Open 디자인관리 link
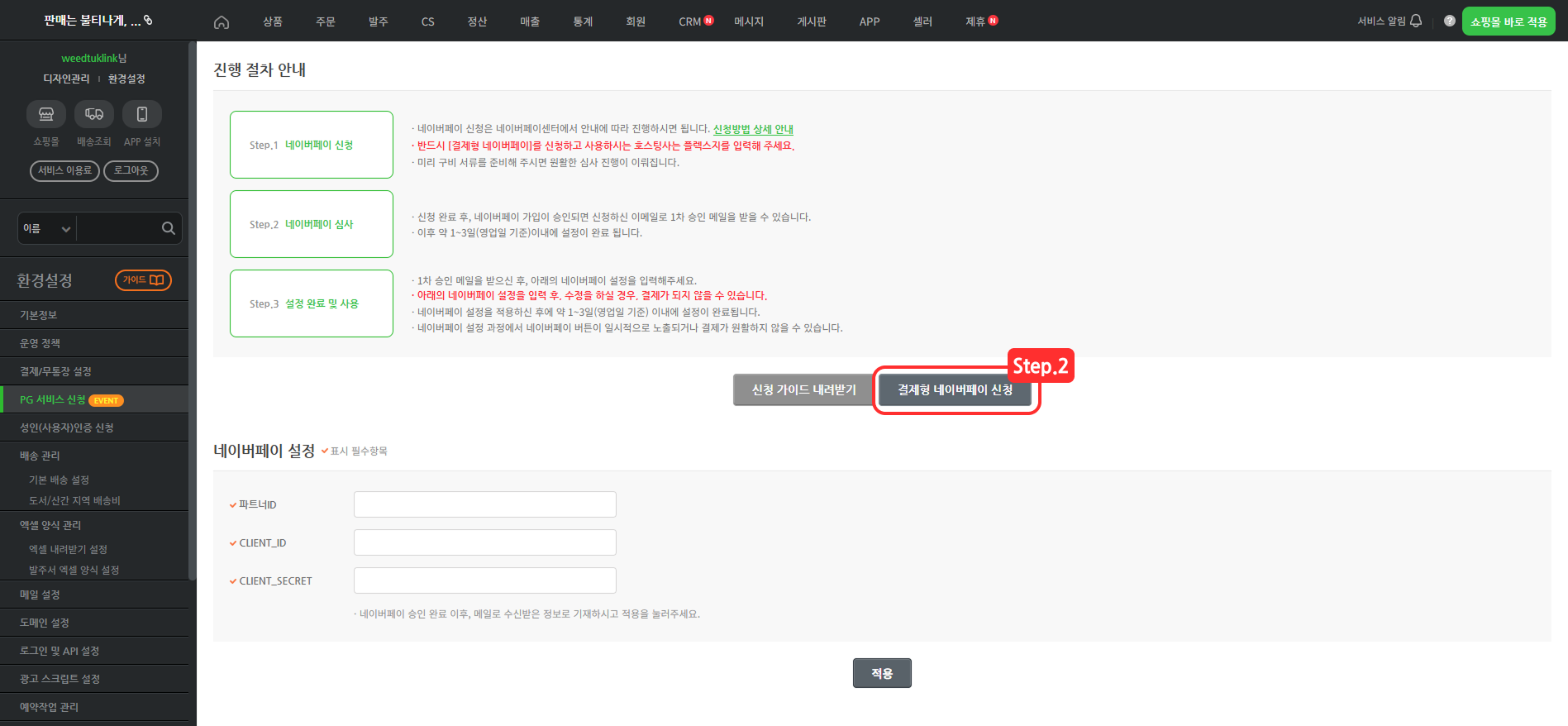Image resolution: width=1568 pixels, height=726 pixels. coord(66,79)
